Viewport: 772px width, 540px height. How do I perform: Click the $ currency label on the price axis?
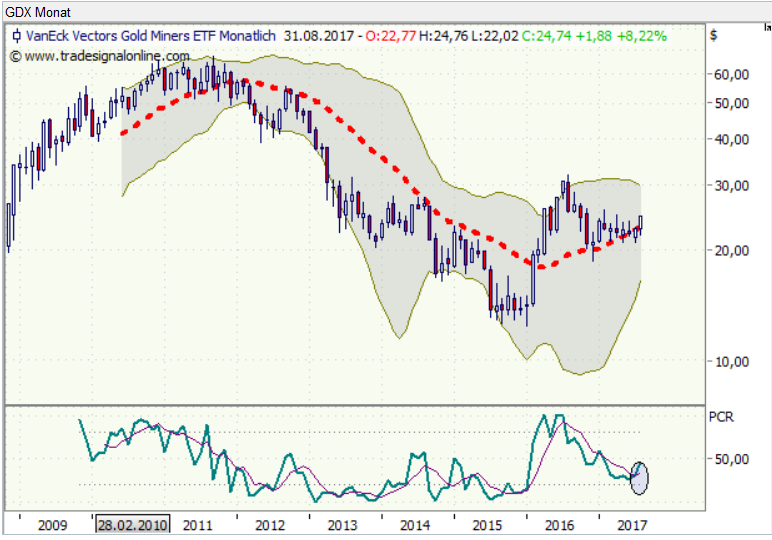713,36
